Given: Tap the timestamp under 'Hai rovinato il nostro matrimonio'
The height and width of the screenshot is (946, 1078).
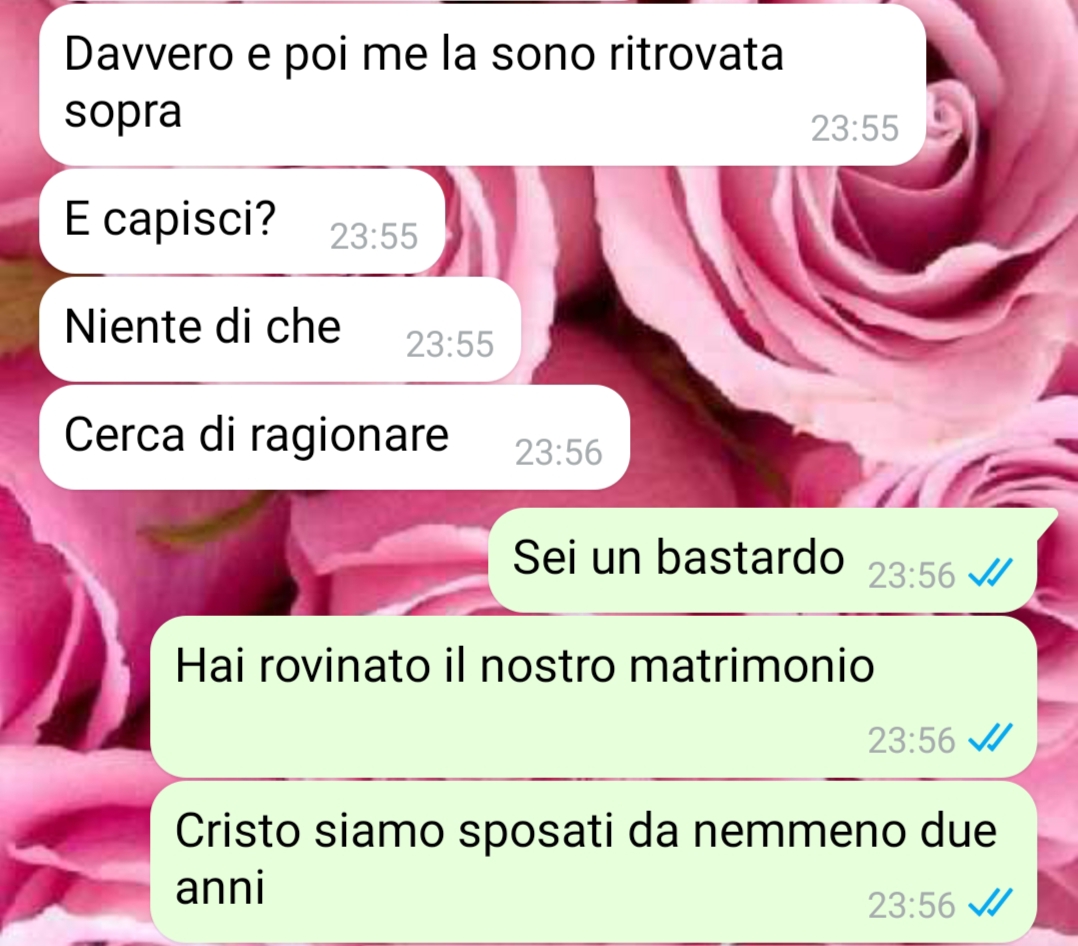Looking at the screenshot, I should [912, 740].
